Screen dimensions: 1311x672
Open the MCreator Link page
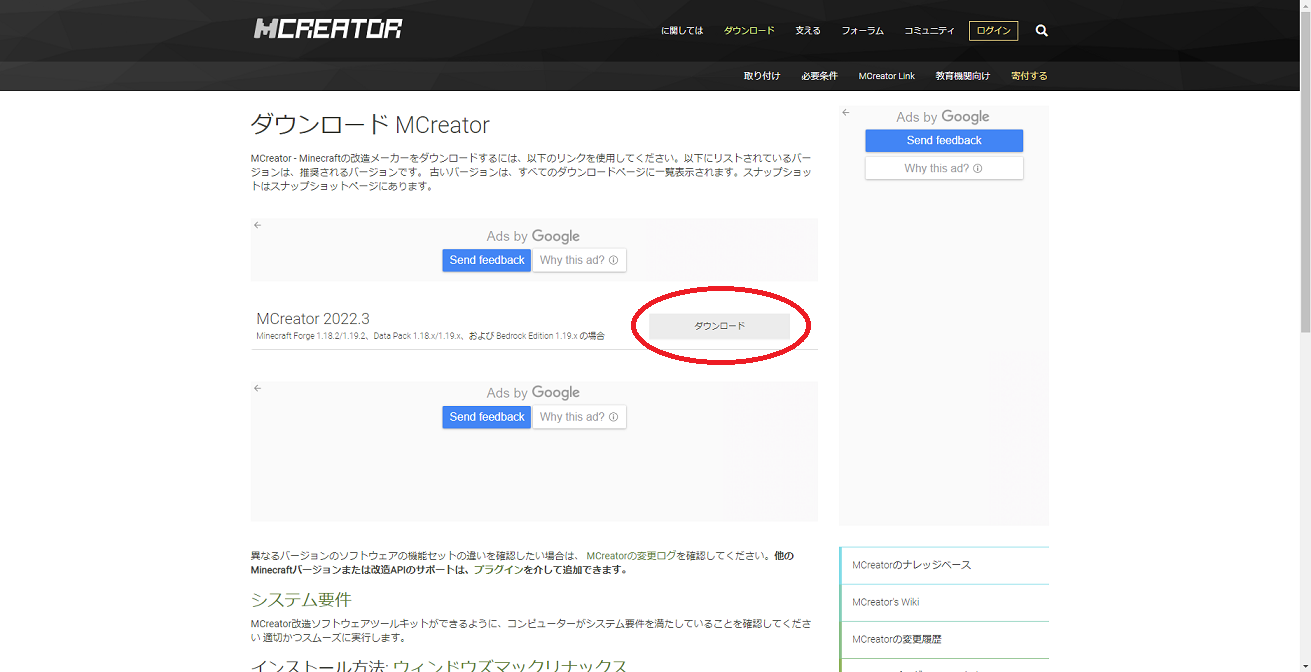point(886,75)
